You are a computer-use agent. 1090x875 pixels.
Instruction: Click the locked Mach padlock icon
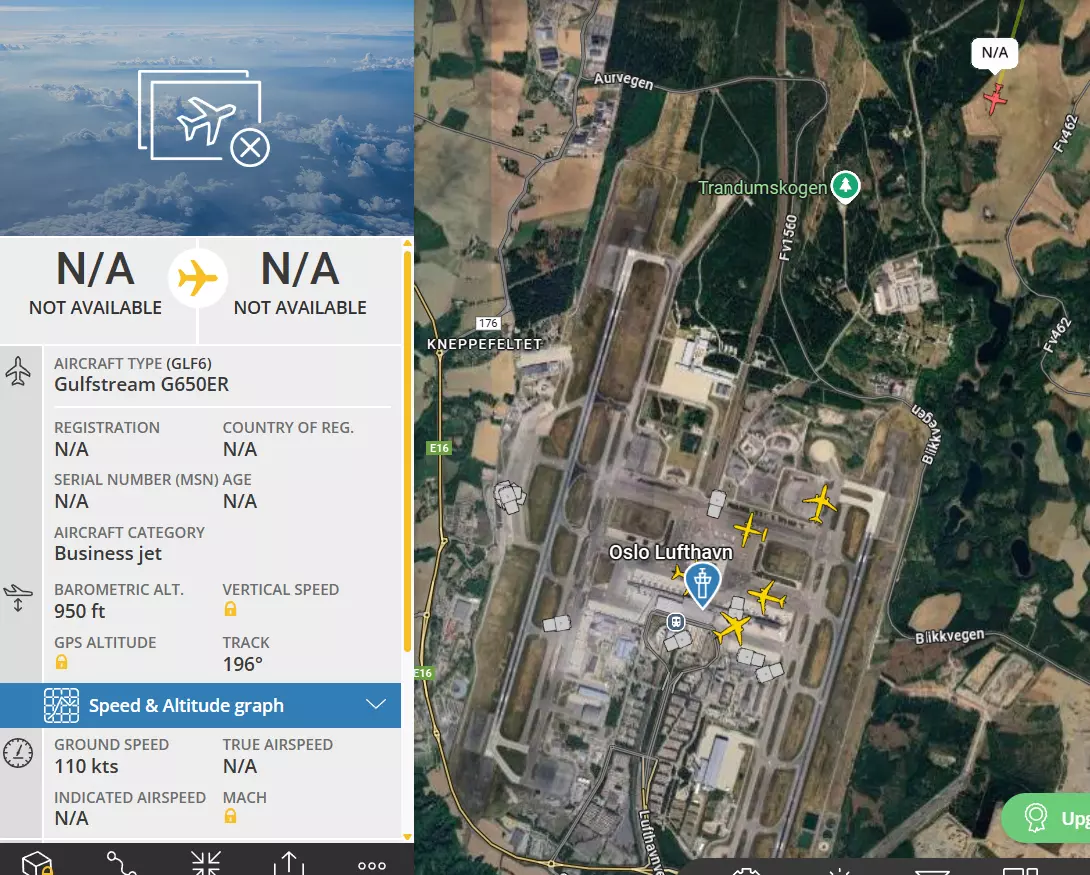click(230, 816)
